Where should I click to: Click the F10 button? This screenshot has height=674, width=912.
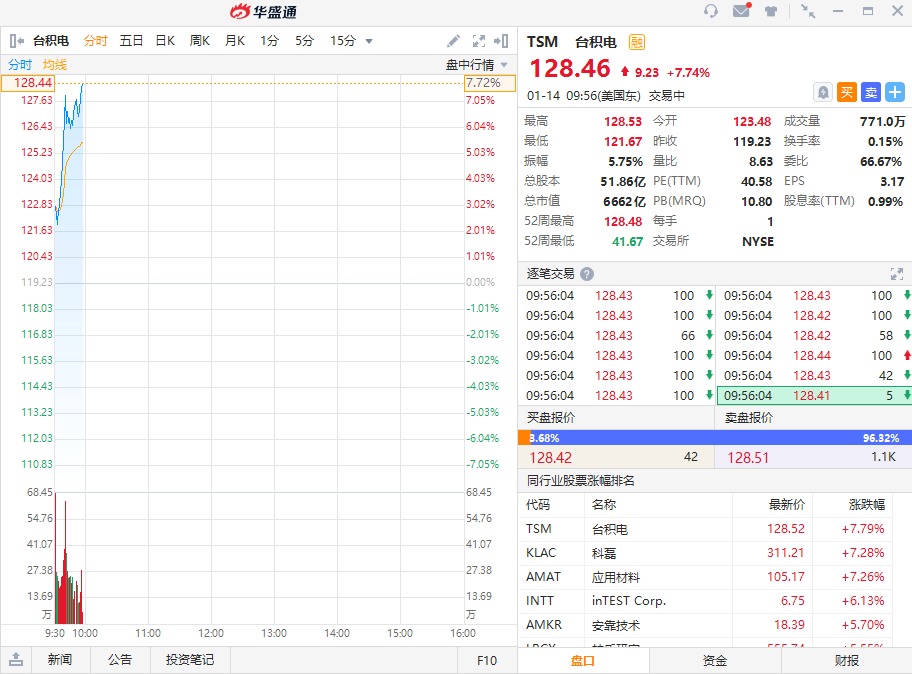pos(487,660)
